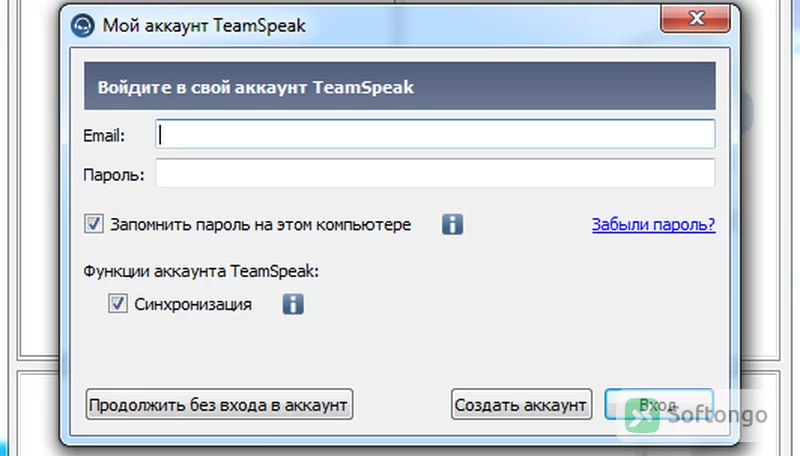Click the Создать аккаунт button
The image size is (800, 456).
point(521,404)
